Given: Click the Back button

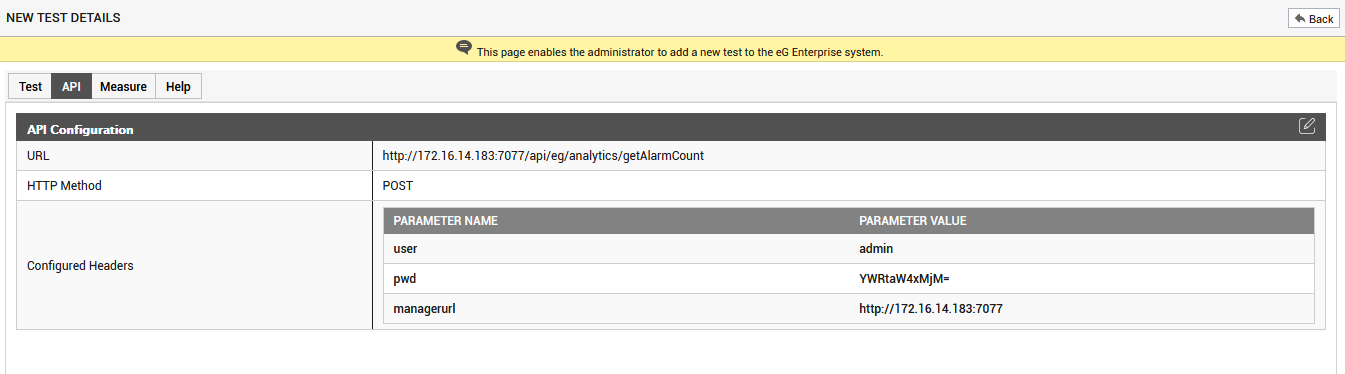Looking at the screenshot, I should point(1314,19).
